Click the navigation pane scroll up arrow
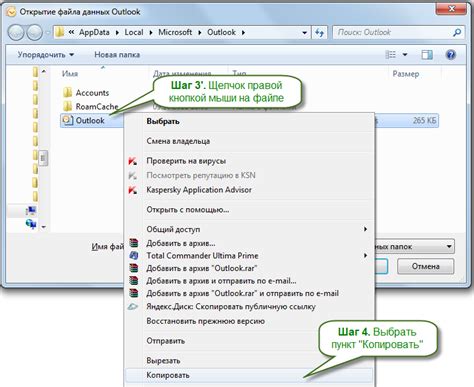The height and width of the screenshot is (387, 474). (x=43, y=72)
